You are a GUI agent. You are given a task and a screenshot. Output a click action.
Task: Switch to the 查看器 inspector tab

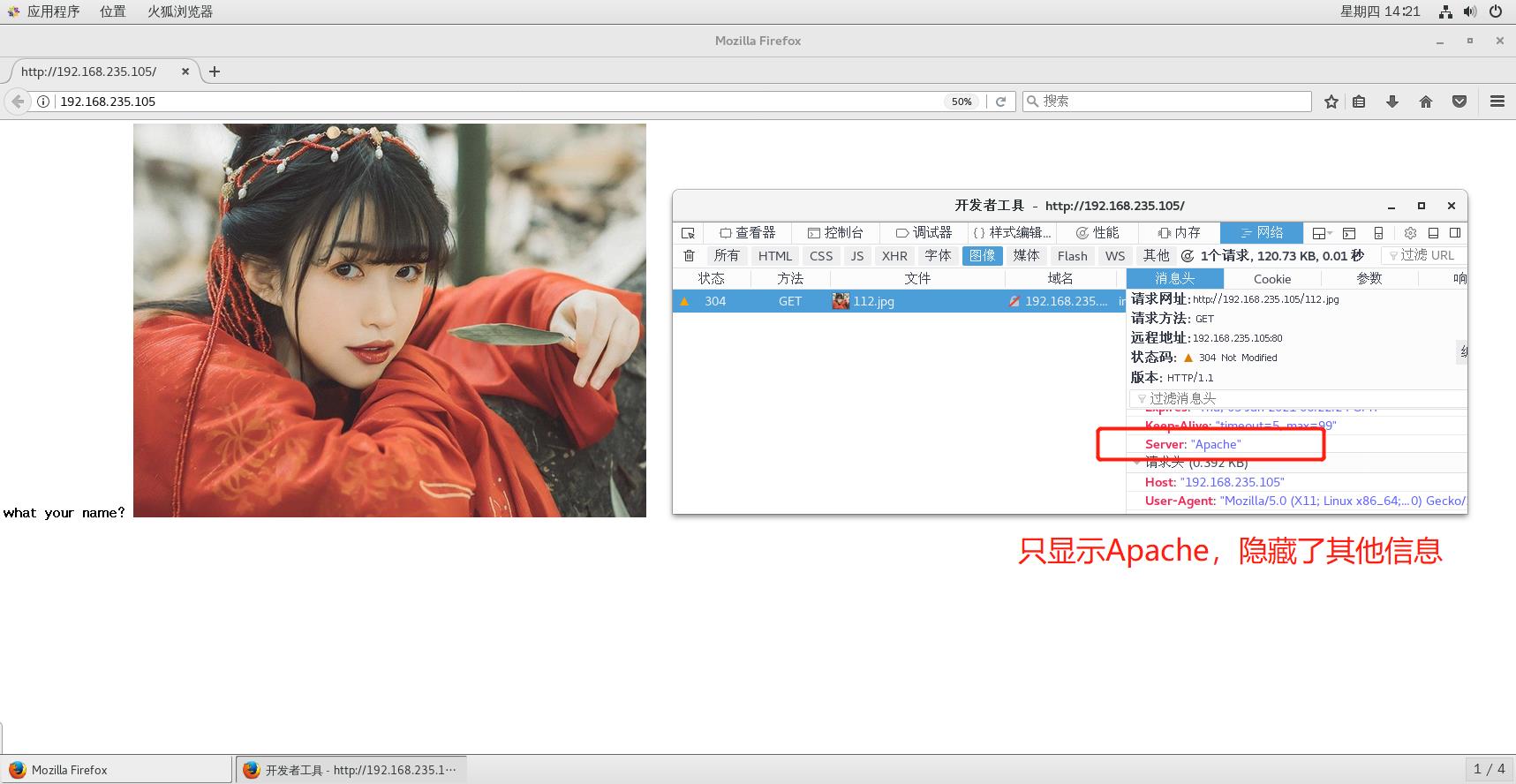(747, 233)
